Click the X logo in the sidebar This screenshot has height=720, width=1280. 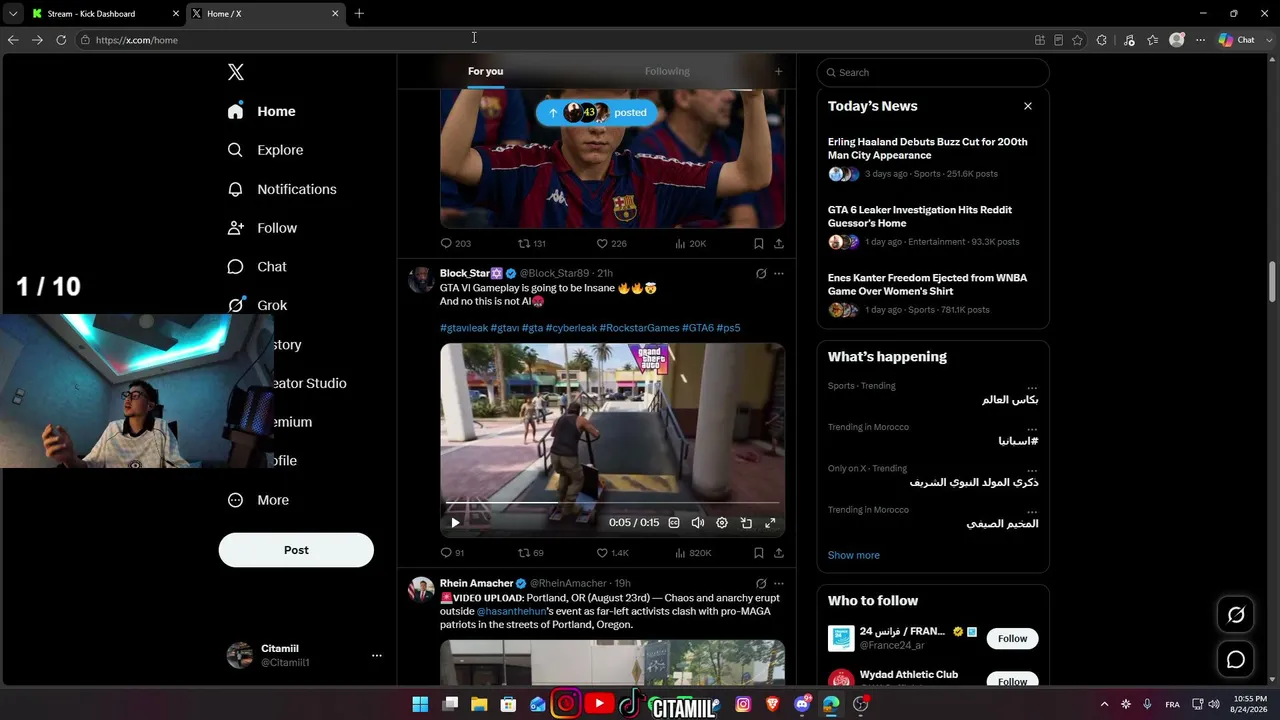[236, 72]
